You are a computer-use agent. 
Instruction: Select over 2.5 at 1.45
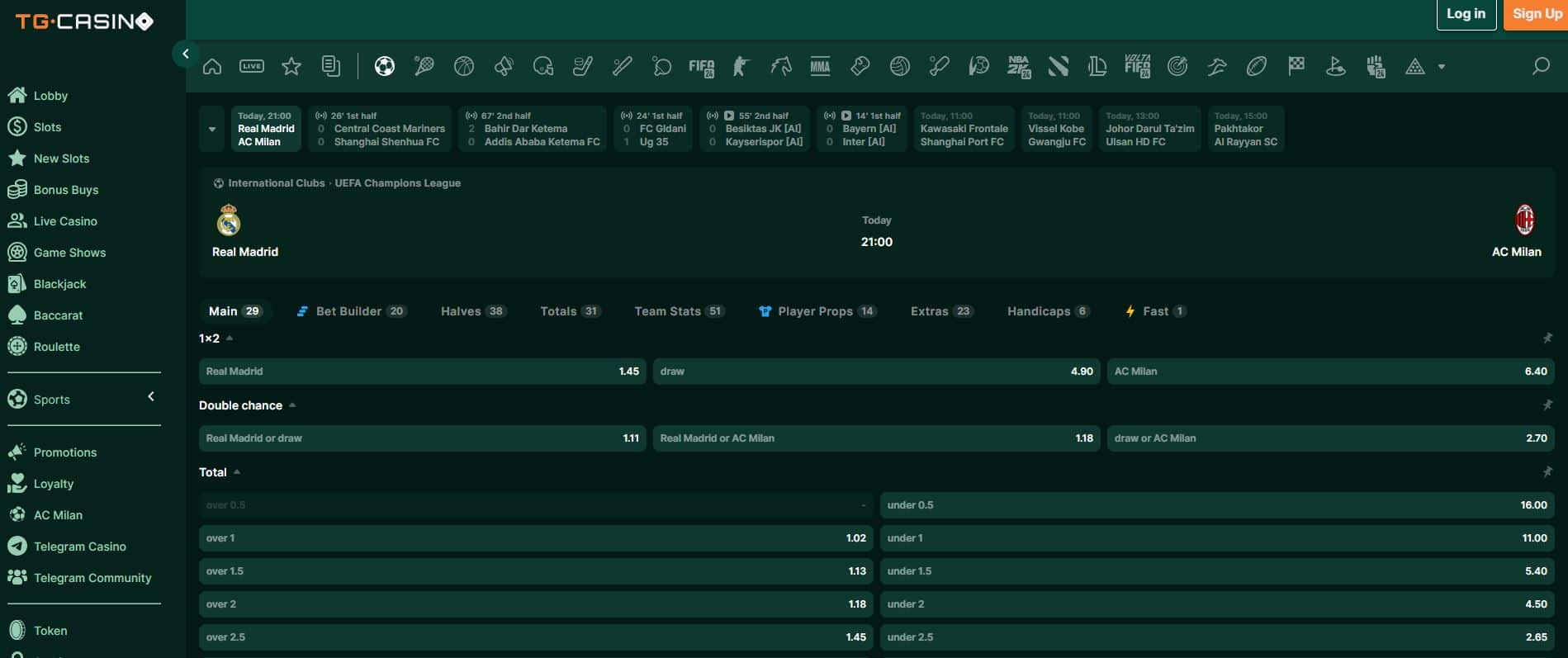[x=536, y=637]
